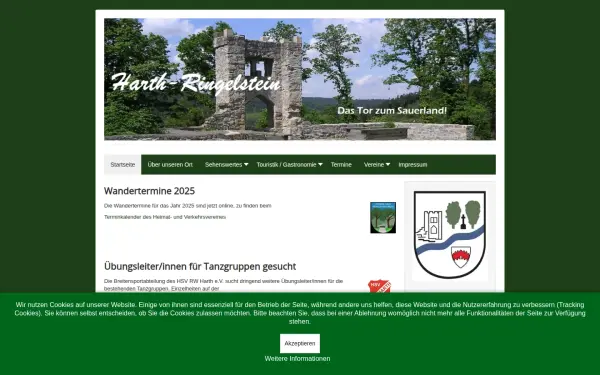Image resolution: width=600 pixels, height=375 pixels.
Task: Click the HSV Harth club logo
Action: 380,287
